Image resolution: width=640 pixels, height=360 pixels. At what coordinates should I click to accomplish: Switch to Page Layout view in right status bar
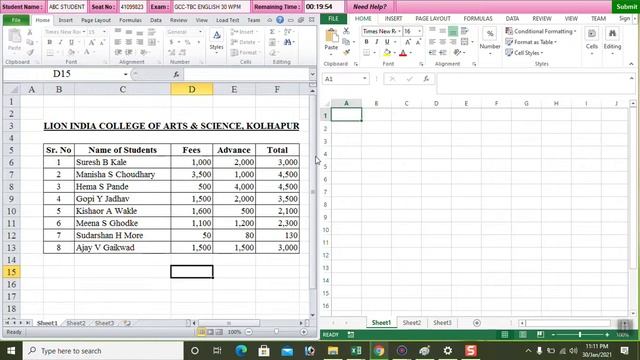click(x=523, y=335)
